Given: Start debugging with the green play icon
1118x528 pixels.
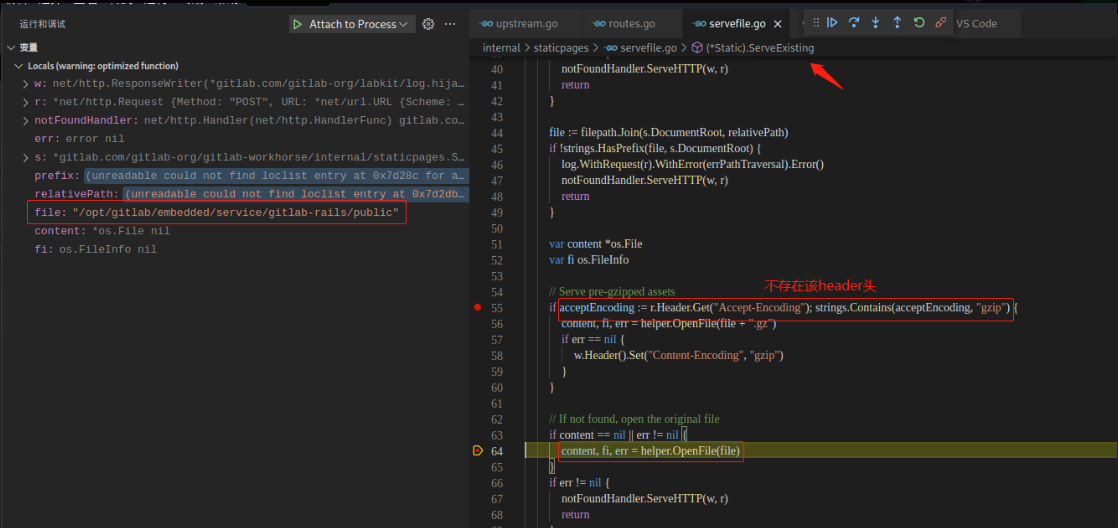Looking at the screenshot, I should (x=297, y=24).
